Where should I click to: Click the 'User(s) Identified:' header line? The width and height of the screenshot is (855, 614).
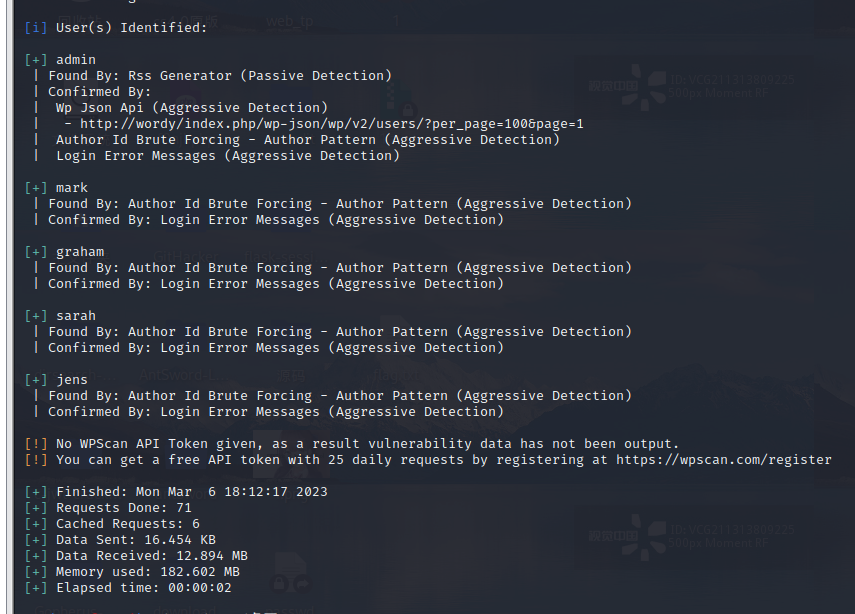tap(128, 28)
